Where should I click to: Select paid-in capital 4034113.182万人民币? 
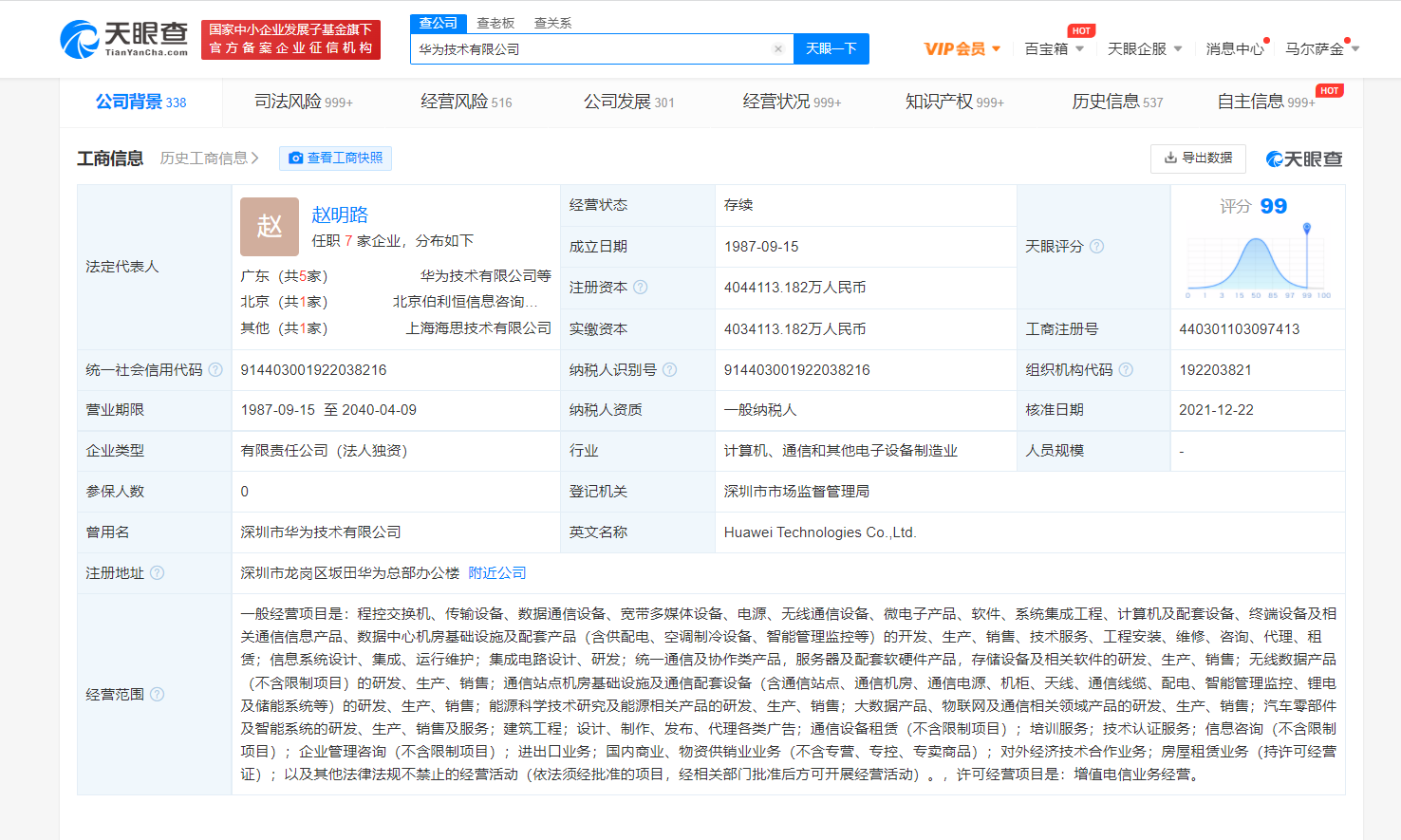point(795,328)
